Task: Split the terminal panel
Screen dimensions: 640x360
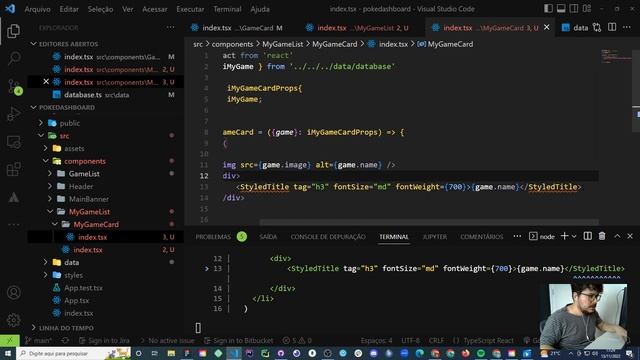Action: coord(587,236)
